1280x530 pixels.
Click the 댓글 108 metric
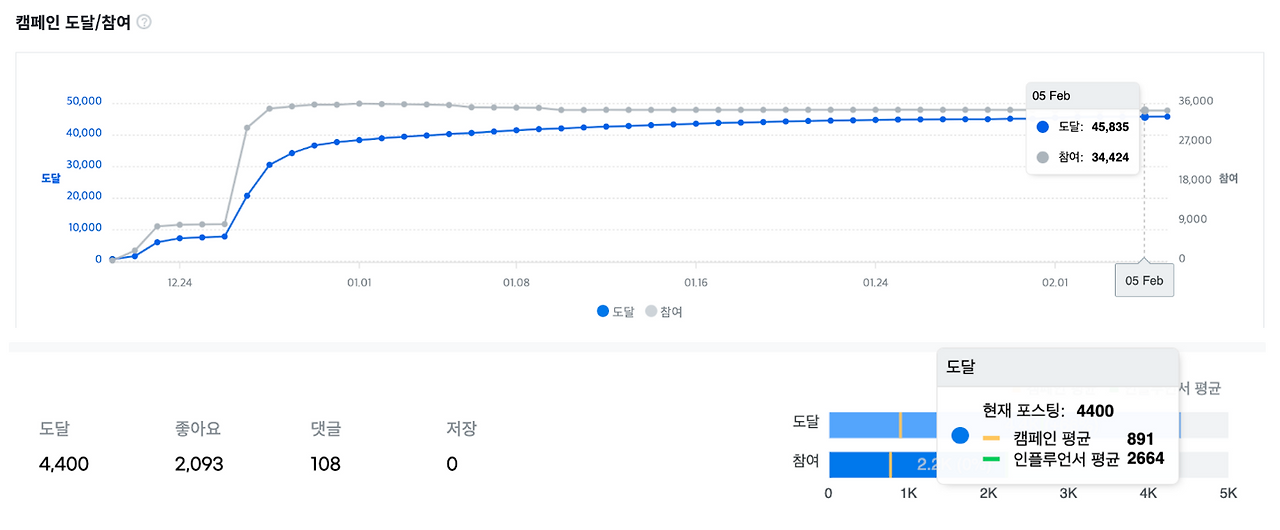pos(326,447)
